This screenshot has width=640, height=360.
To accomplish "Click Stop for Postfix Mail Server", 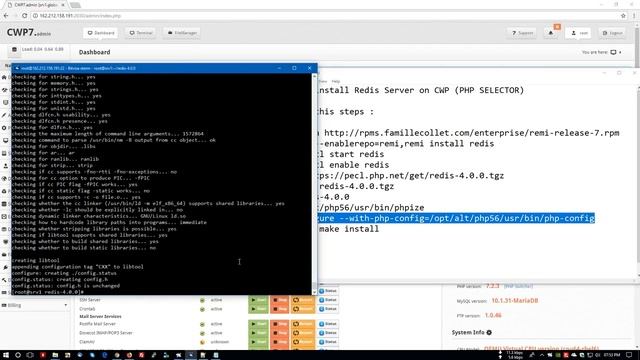I will tap(280, 324).
